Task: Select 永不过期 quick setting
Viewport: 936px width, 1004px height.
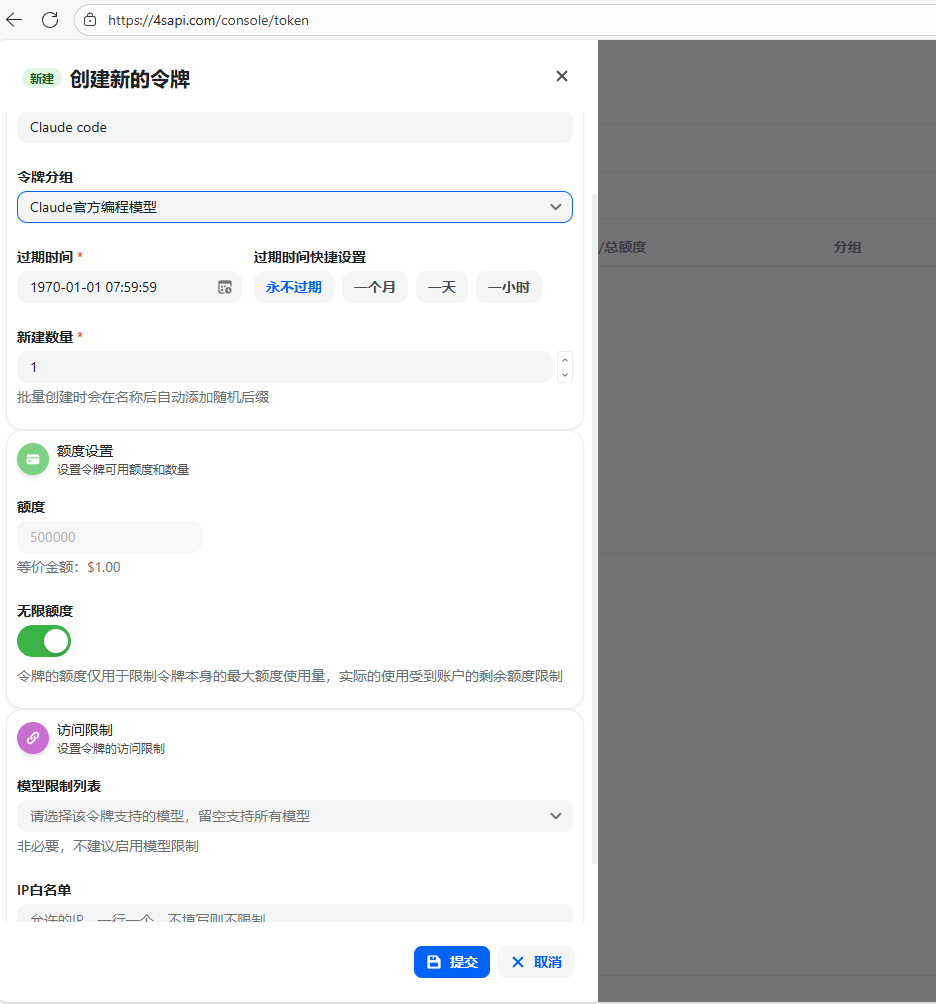Action: 294,287
